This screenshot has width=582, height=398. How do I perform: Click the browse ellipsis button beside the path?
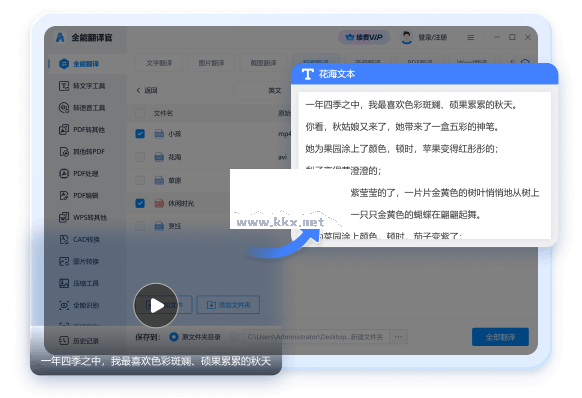398,337
